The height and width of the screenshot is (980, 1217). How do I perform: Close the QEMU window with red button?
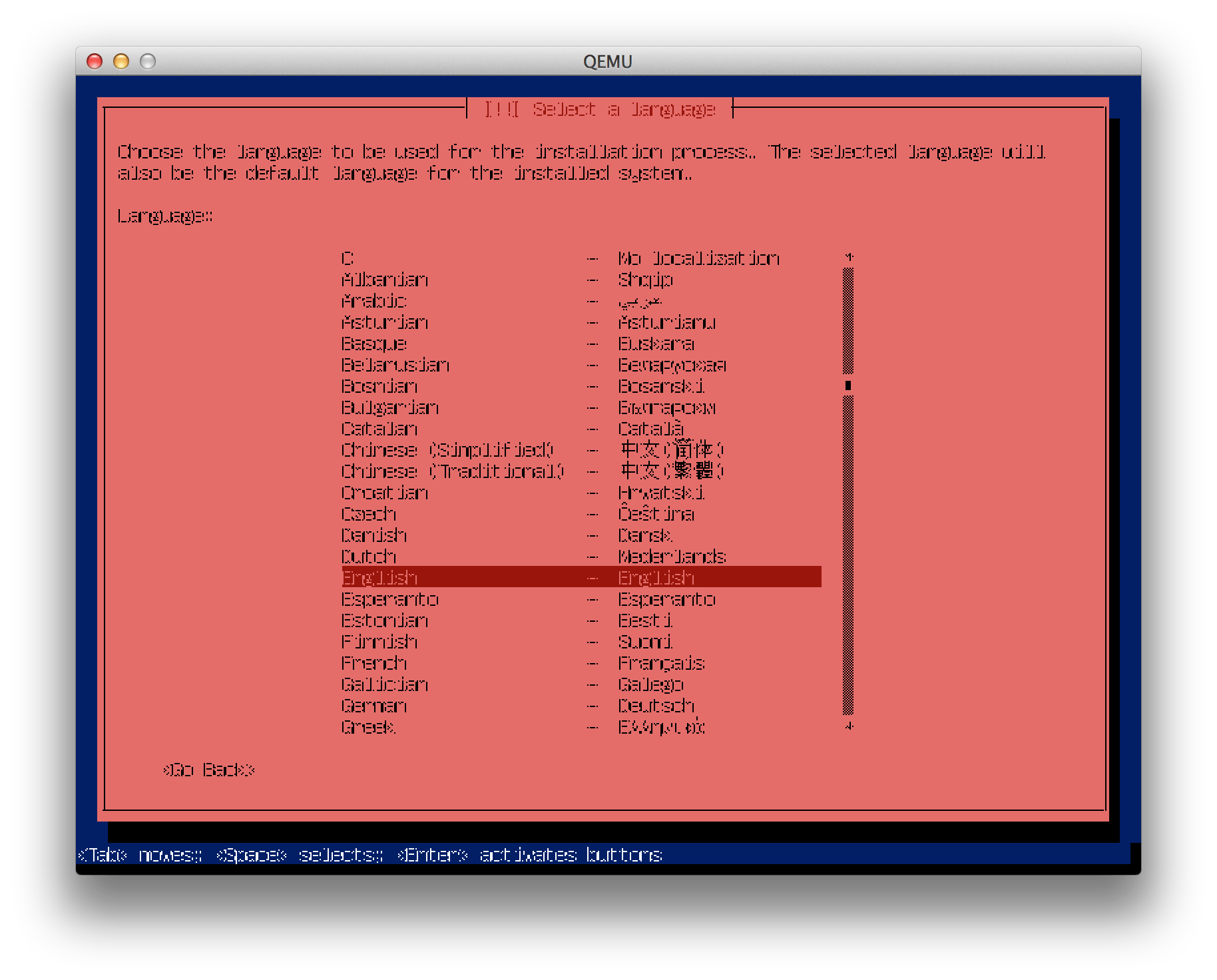[95, 61]
